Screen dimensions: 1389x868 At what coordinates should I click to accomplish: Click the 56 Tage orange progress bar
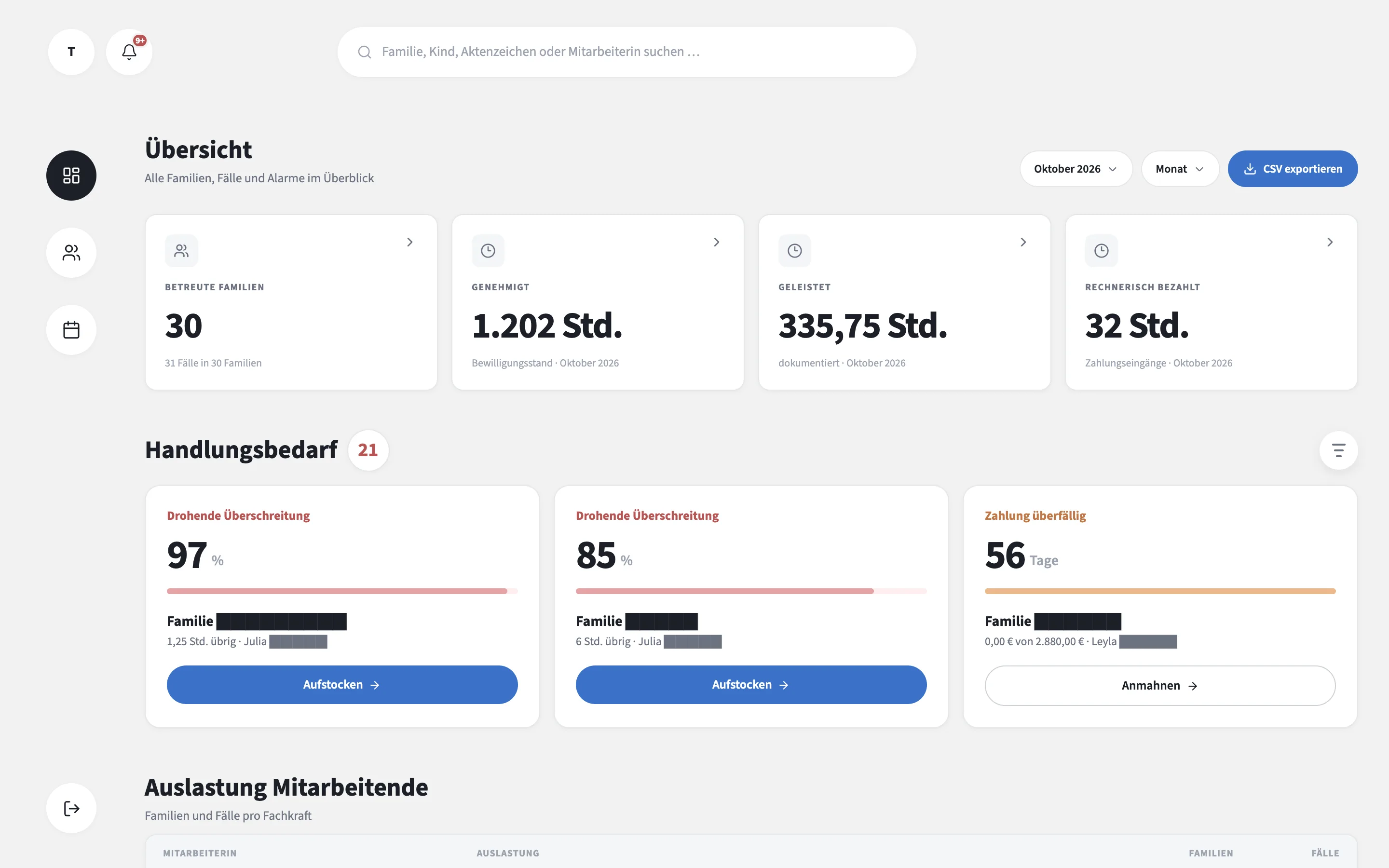coord(1160,591)
